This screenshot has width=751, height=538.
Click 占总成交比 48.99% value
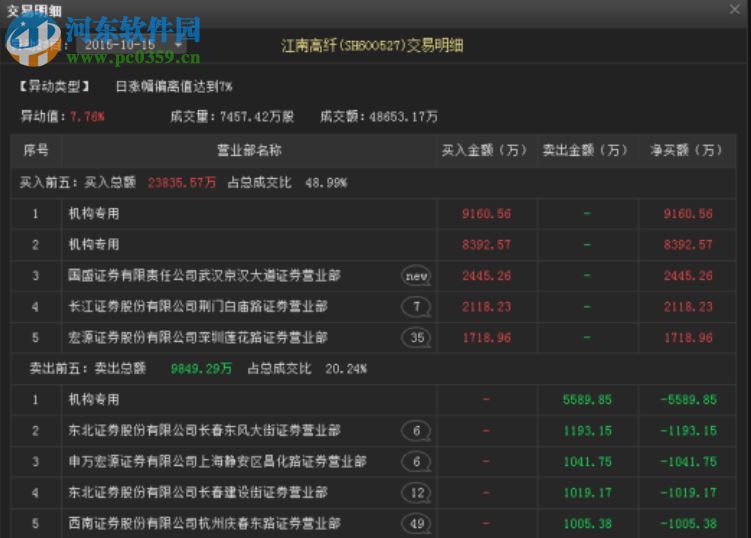(326, 183)
